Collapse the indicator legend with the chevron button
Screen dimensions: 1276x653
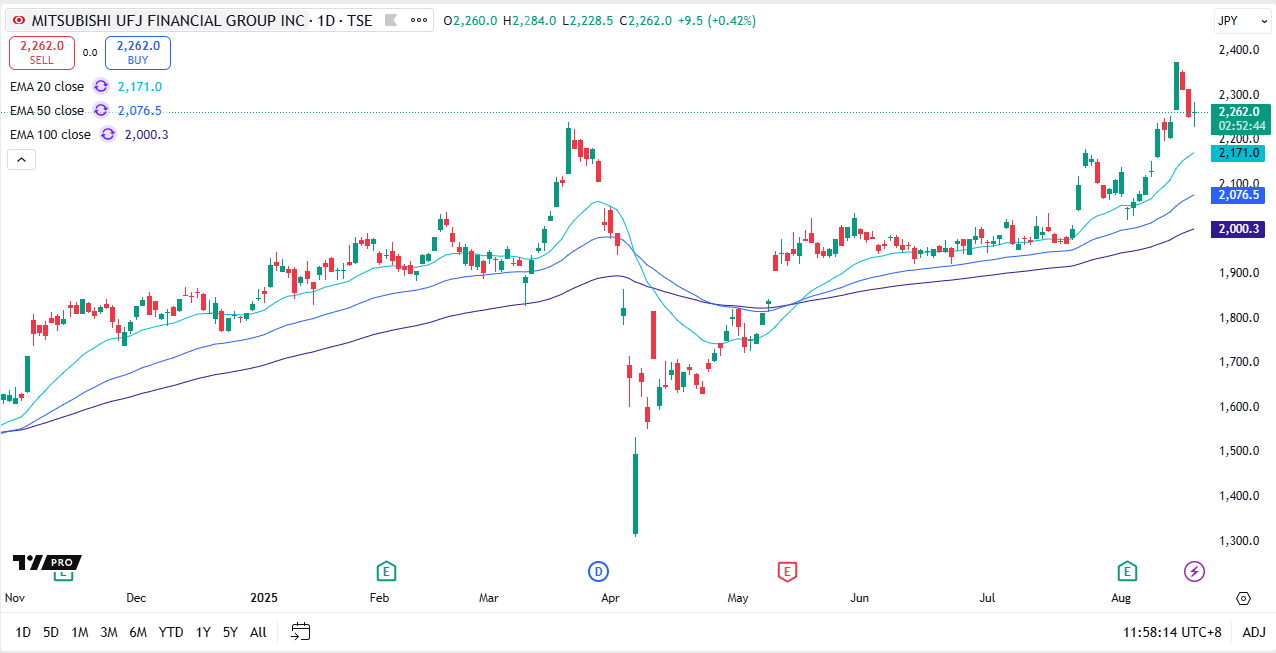[21, 159]
